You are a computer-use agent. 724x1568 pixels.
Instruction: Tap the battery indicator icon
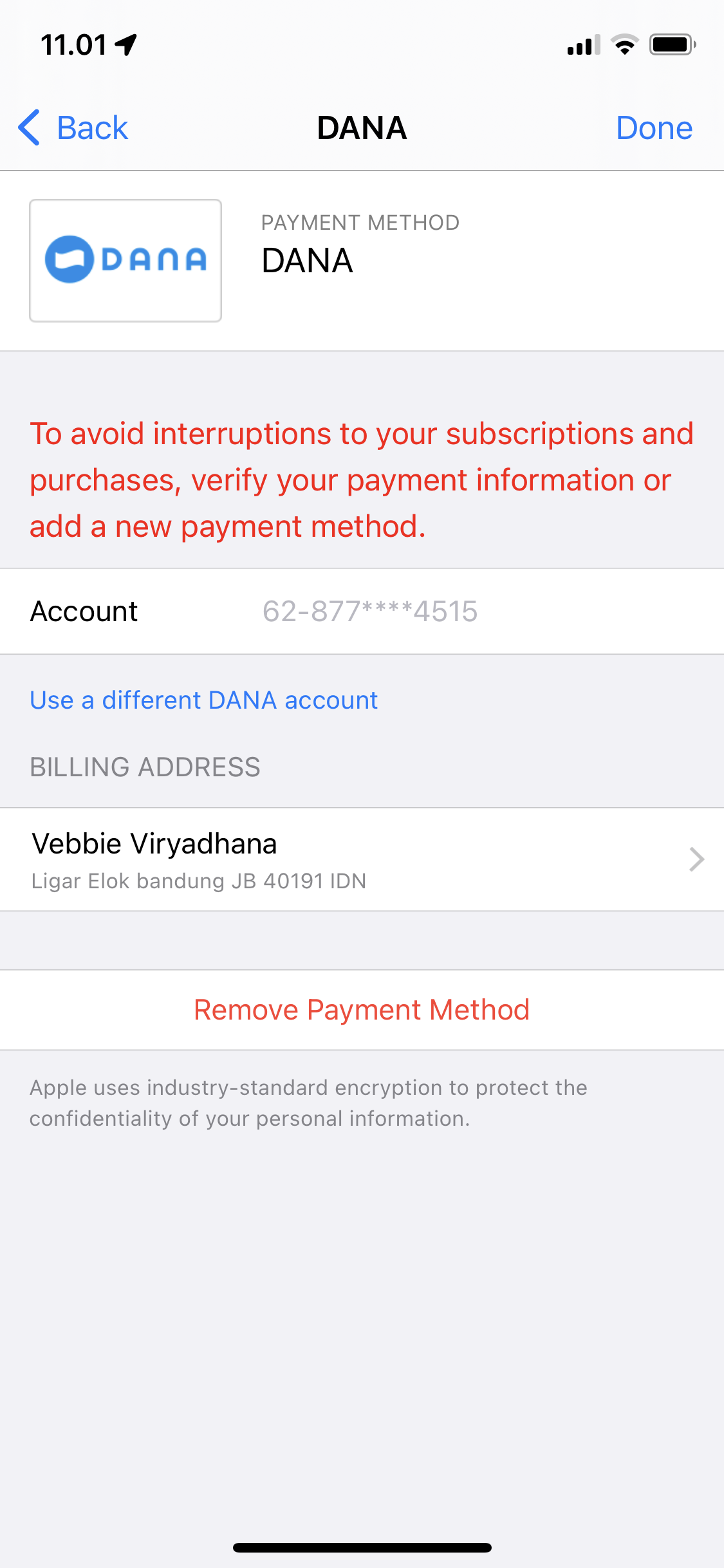673,44
